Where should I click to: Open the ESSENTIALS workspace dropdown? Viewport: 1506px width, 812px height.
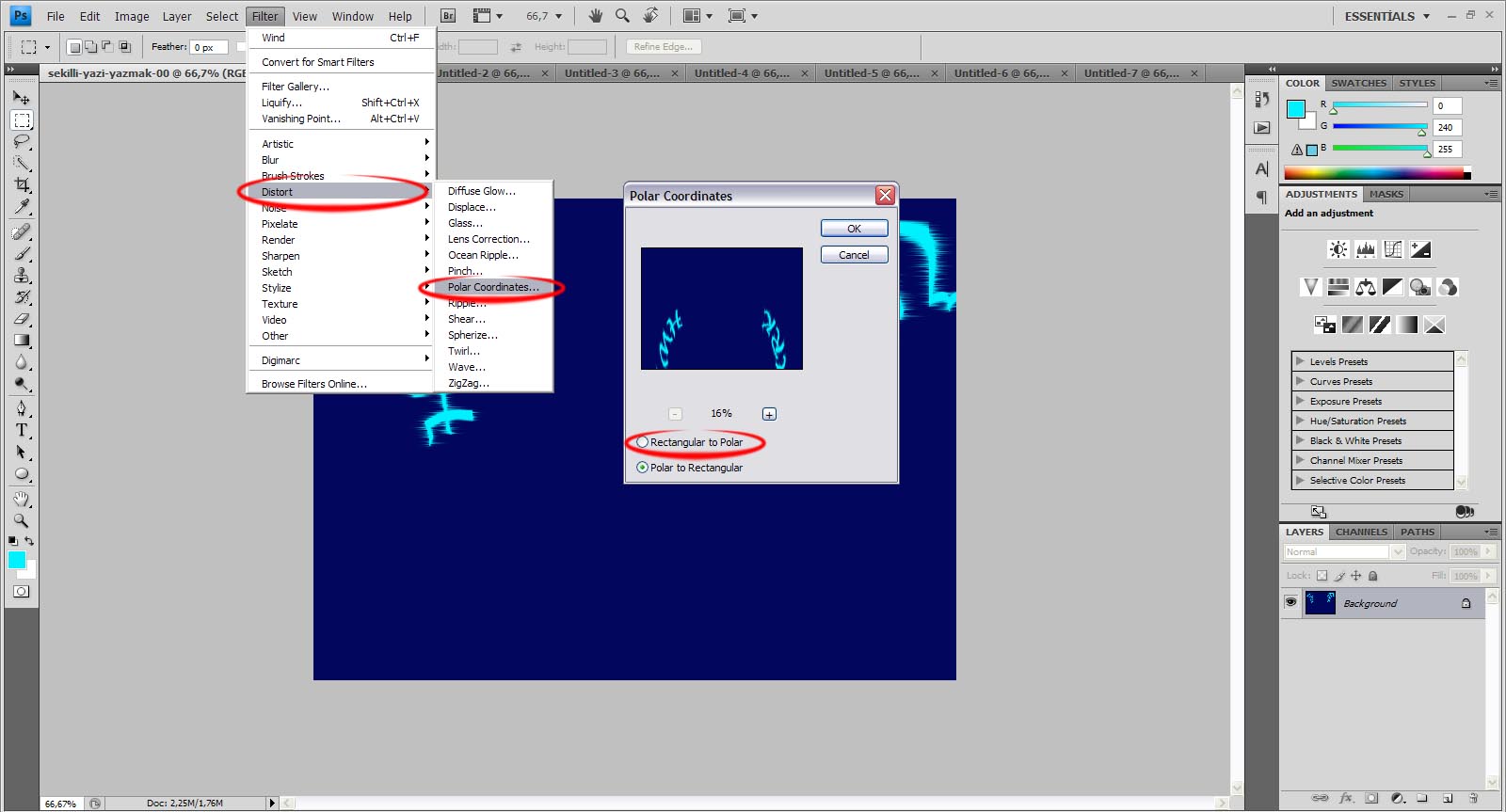[x=1387, y=16]
